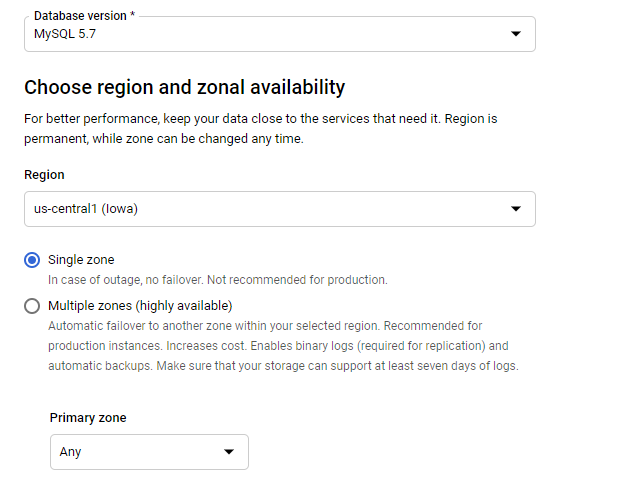Click 'In case of outage, no failover' text
This screenshot has width=624, height=485.
tap(217, 280)
